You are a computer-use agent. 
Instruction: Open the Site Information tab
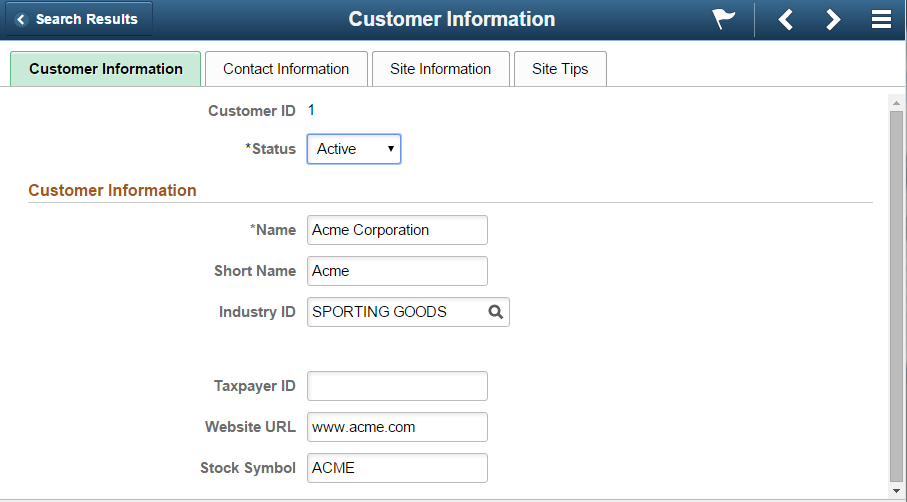click(441, 69)
